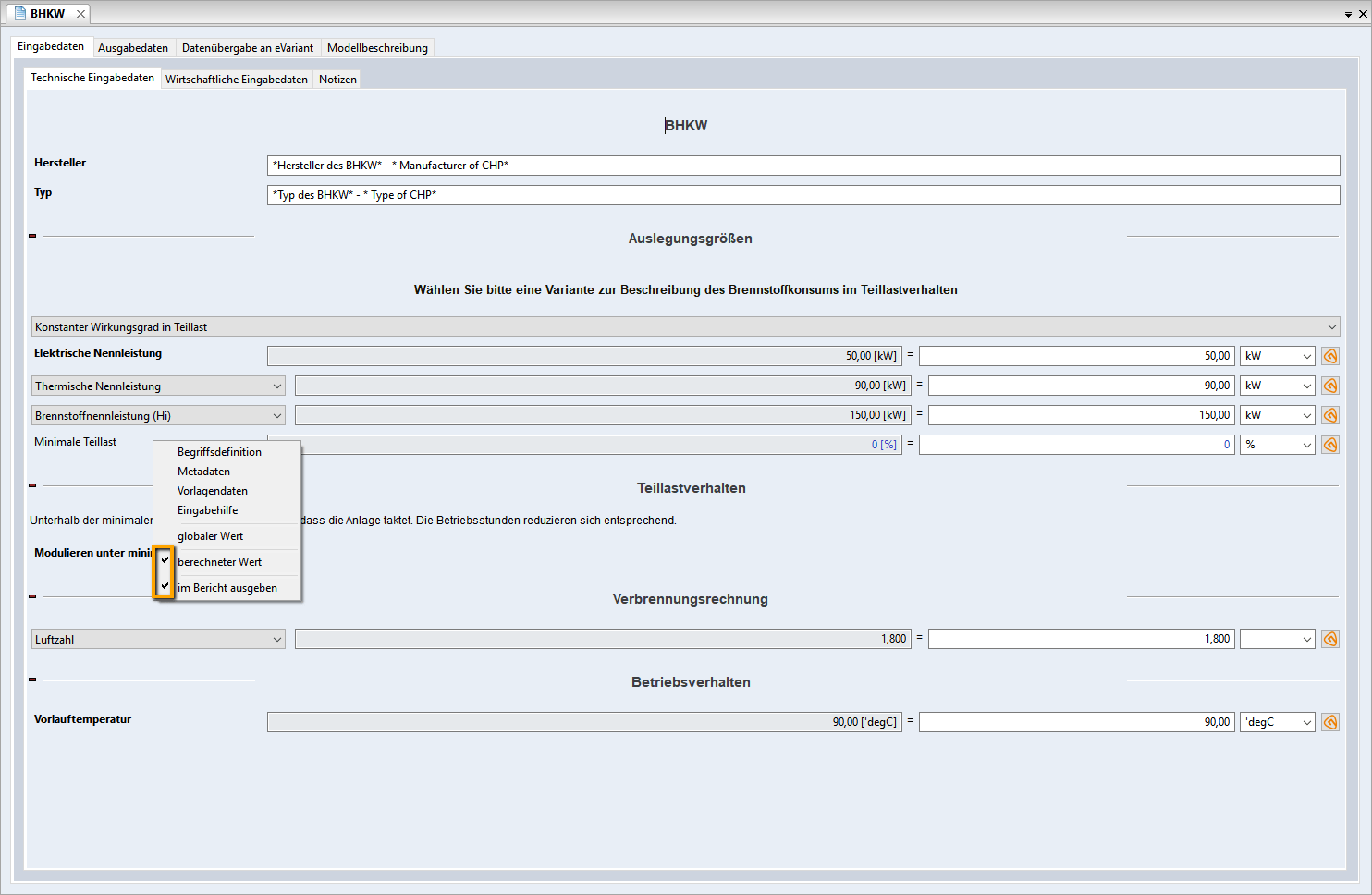Close the BHKW document tab

80,14
